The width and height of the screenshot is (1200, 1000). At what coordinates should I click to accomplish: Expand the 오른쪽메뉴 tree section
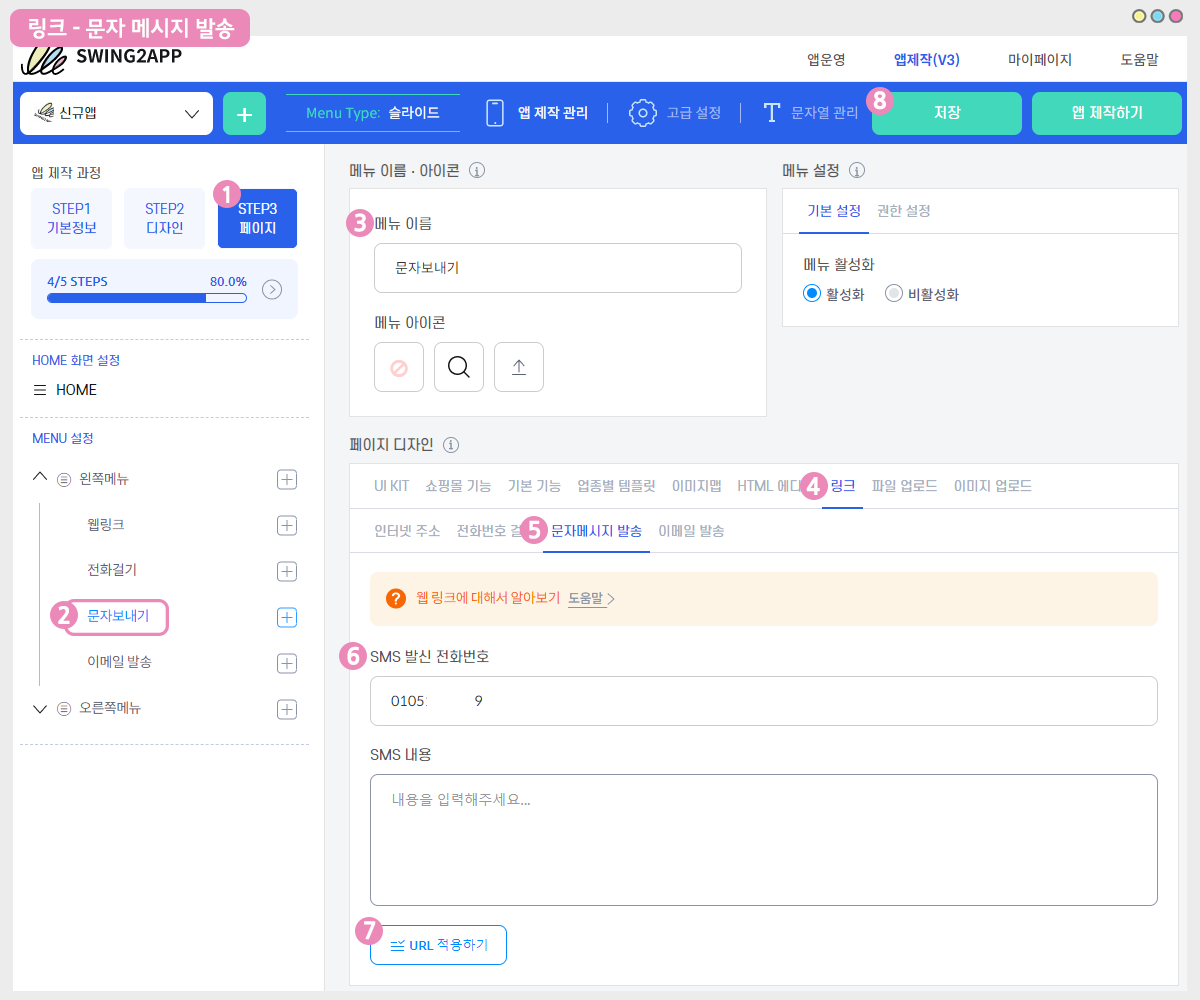[40, 709]
